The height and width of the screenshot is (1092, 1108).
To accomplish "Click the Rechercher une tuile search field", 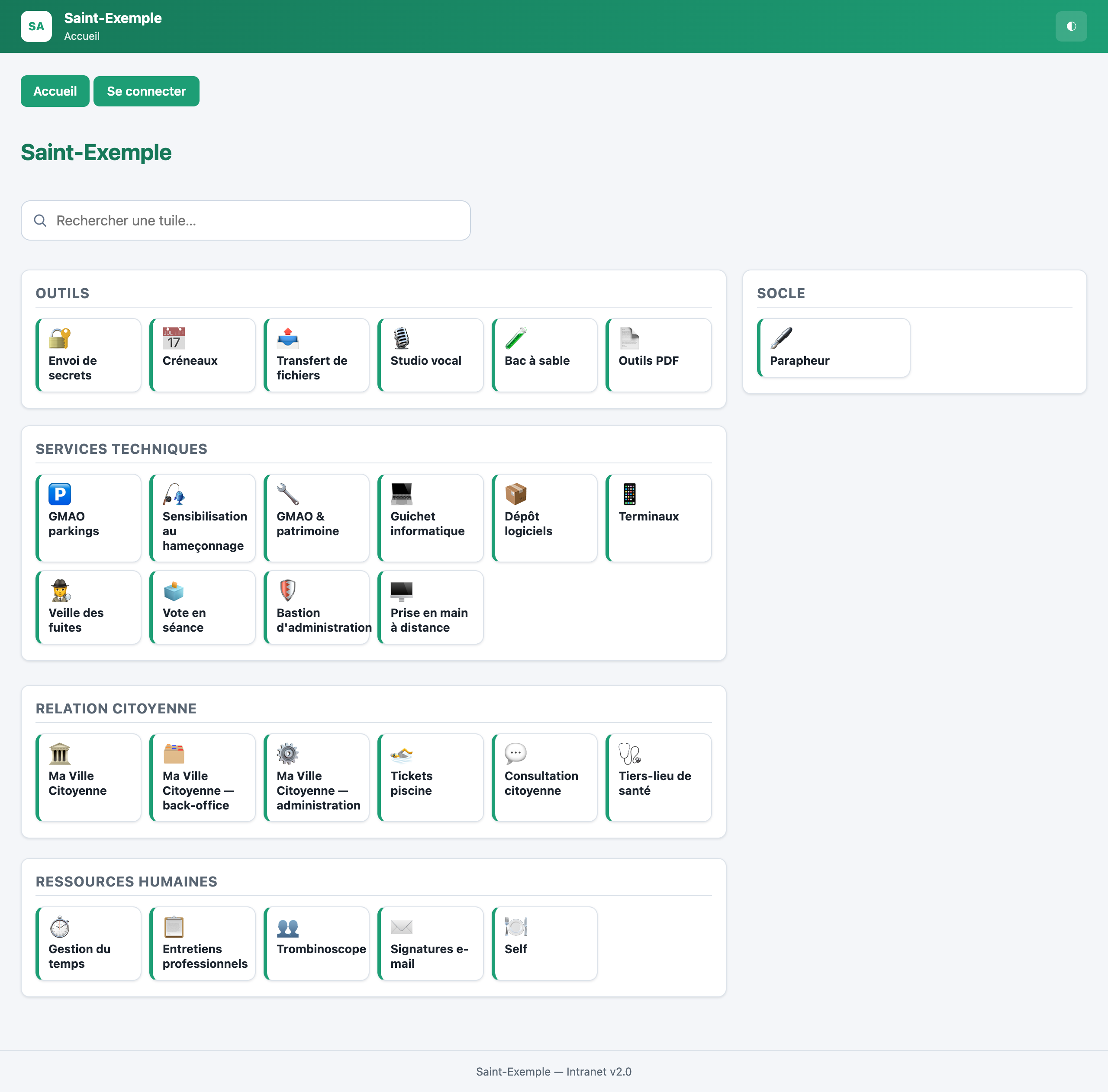I will point(245,221).
